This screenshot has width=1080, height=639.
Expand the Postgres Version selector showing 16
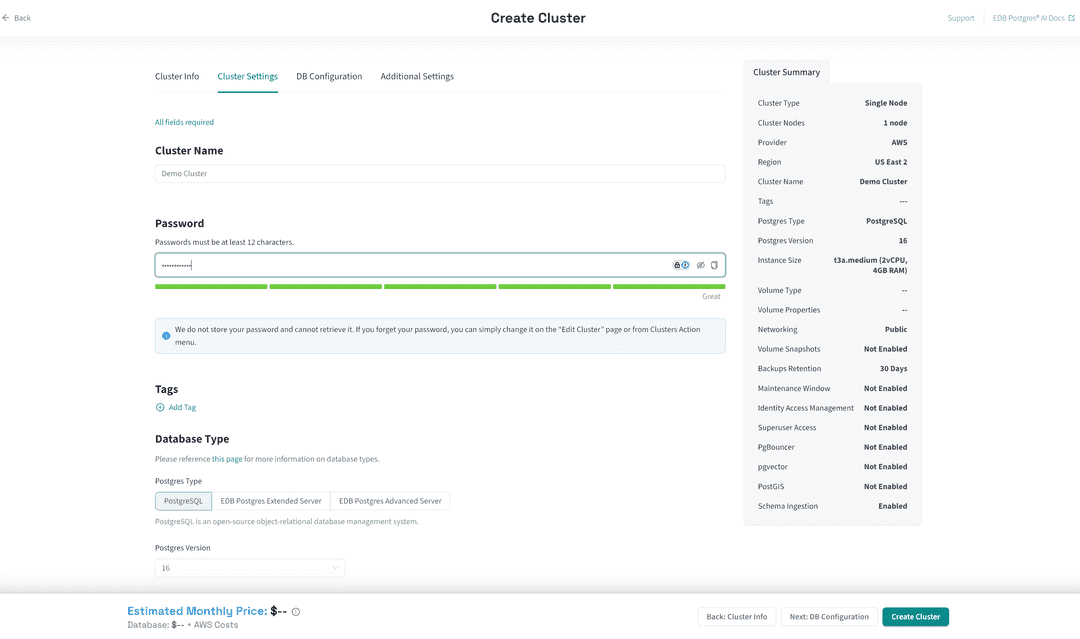[250, 567]
